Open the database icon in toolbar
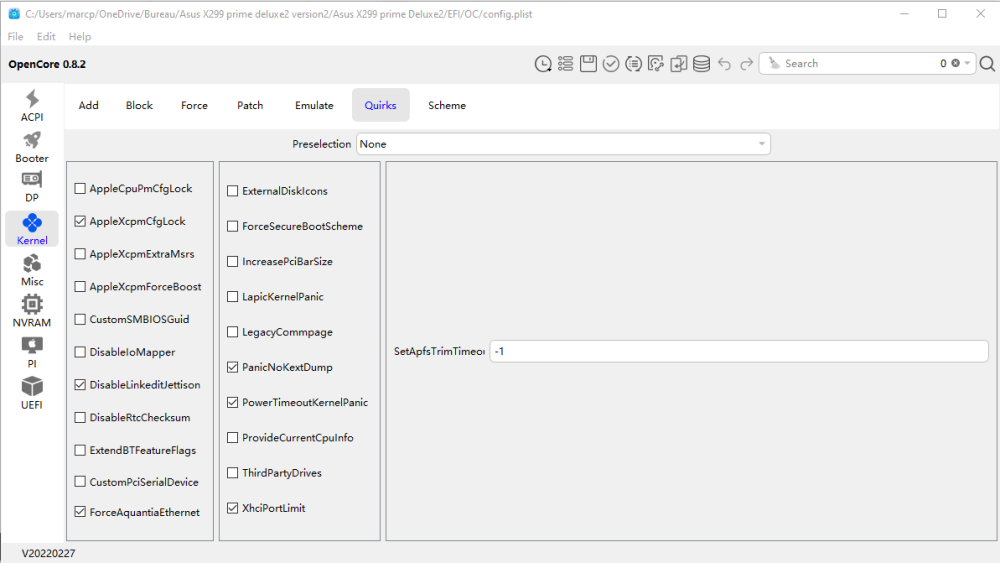Viewport: 1000px width, 563px height. tap(702, 64)
